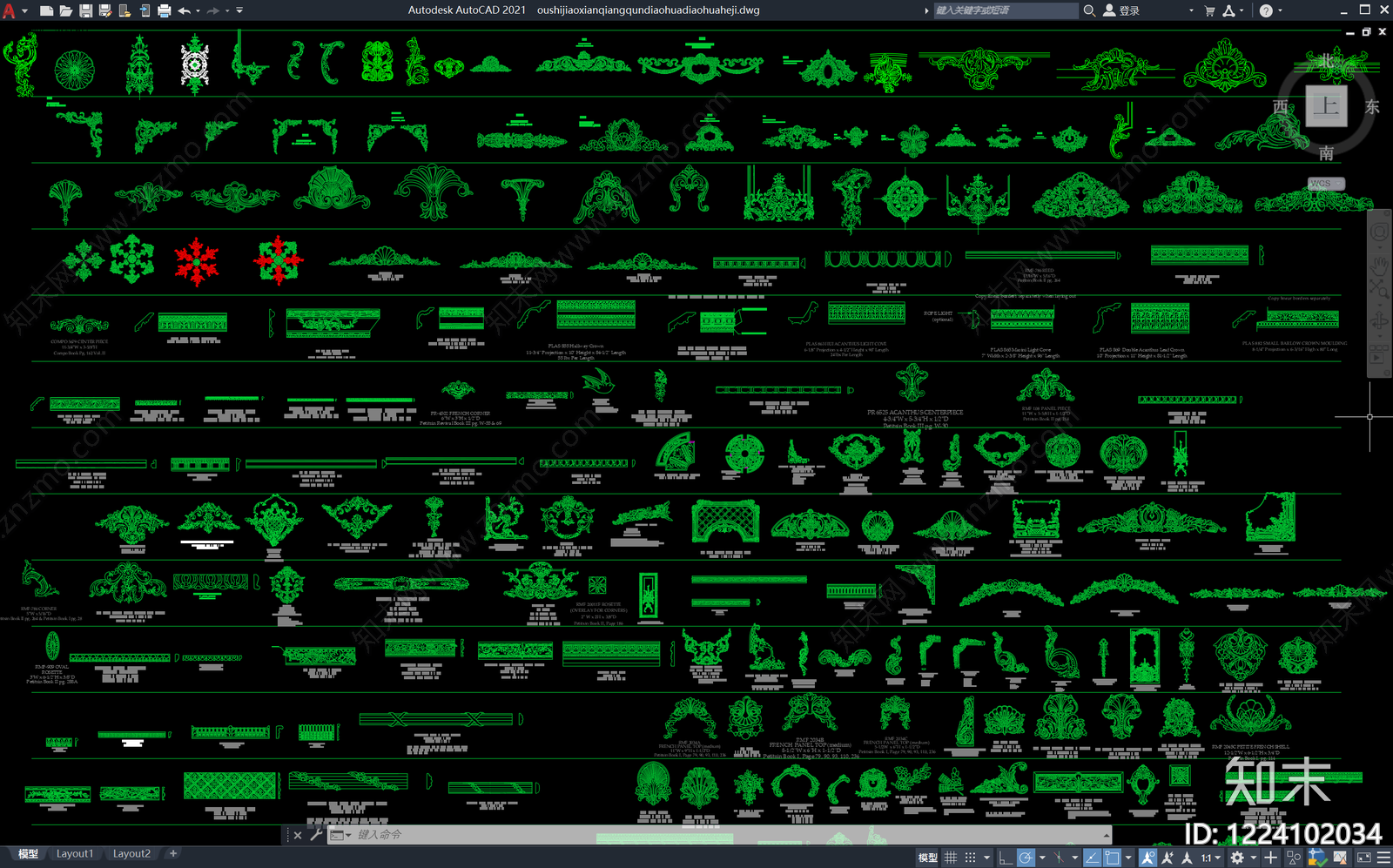Switch to the 模型 model tab
This screenshot has width=1393, height=868.
click(x=28, y=854)
